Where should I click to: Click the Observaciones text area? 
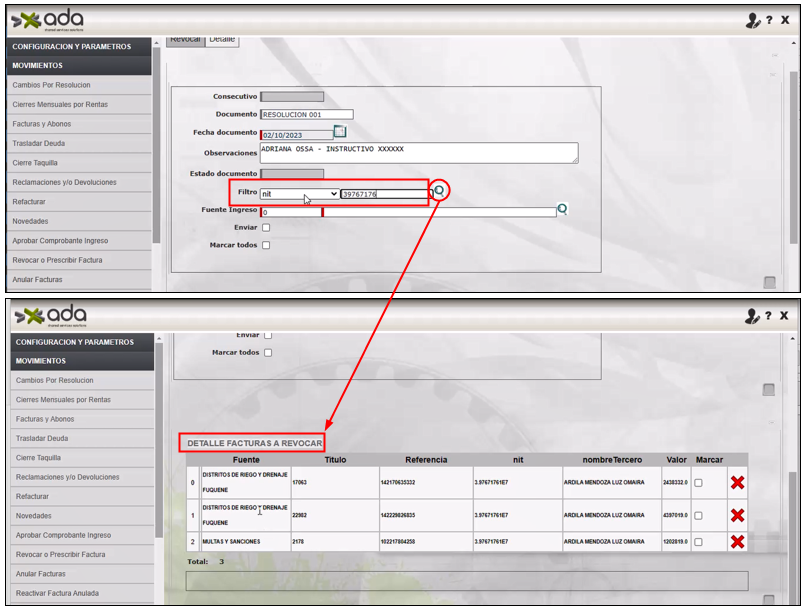point(418,152)
